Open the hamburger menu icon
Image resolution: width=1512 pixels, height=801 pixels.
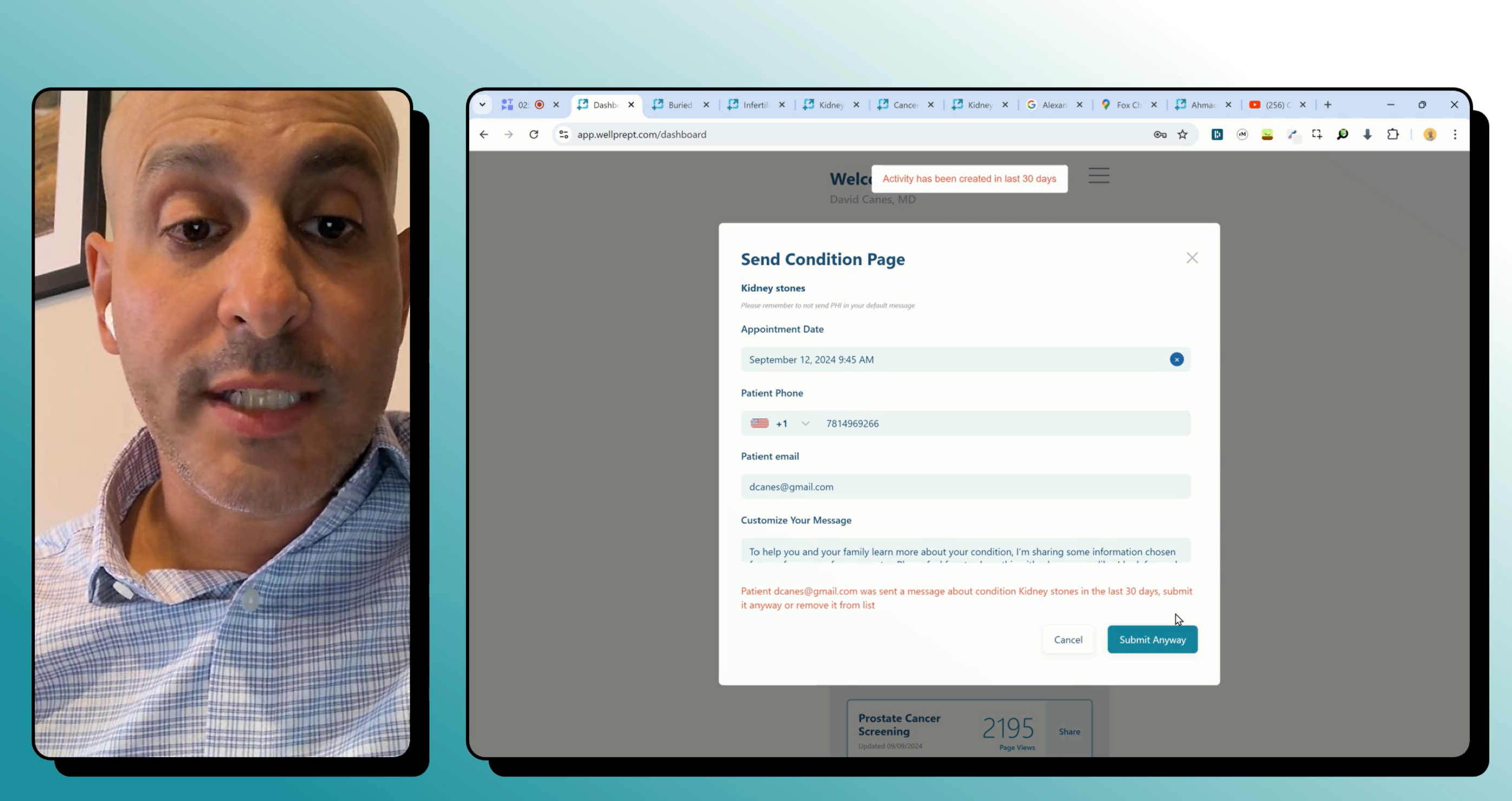1098,175
